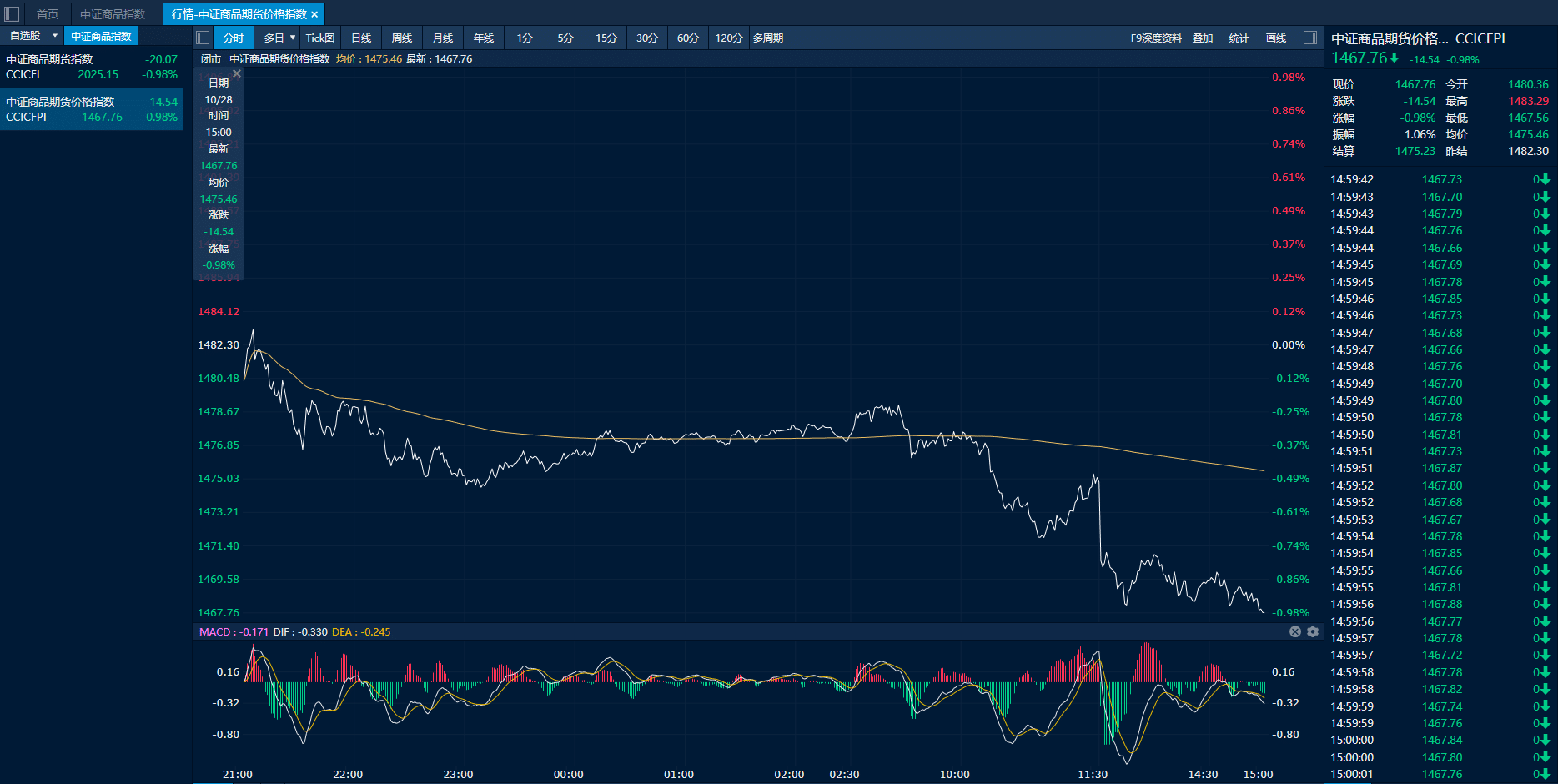The width and height of the screenshot is (1558, 784).
Task: Select the 日线 chart period
Action: click(x=361, y=38)
